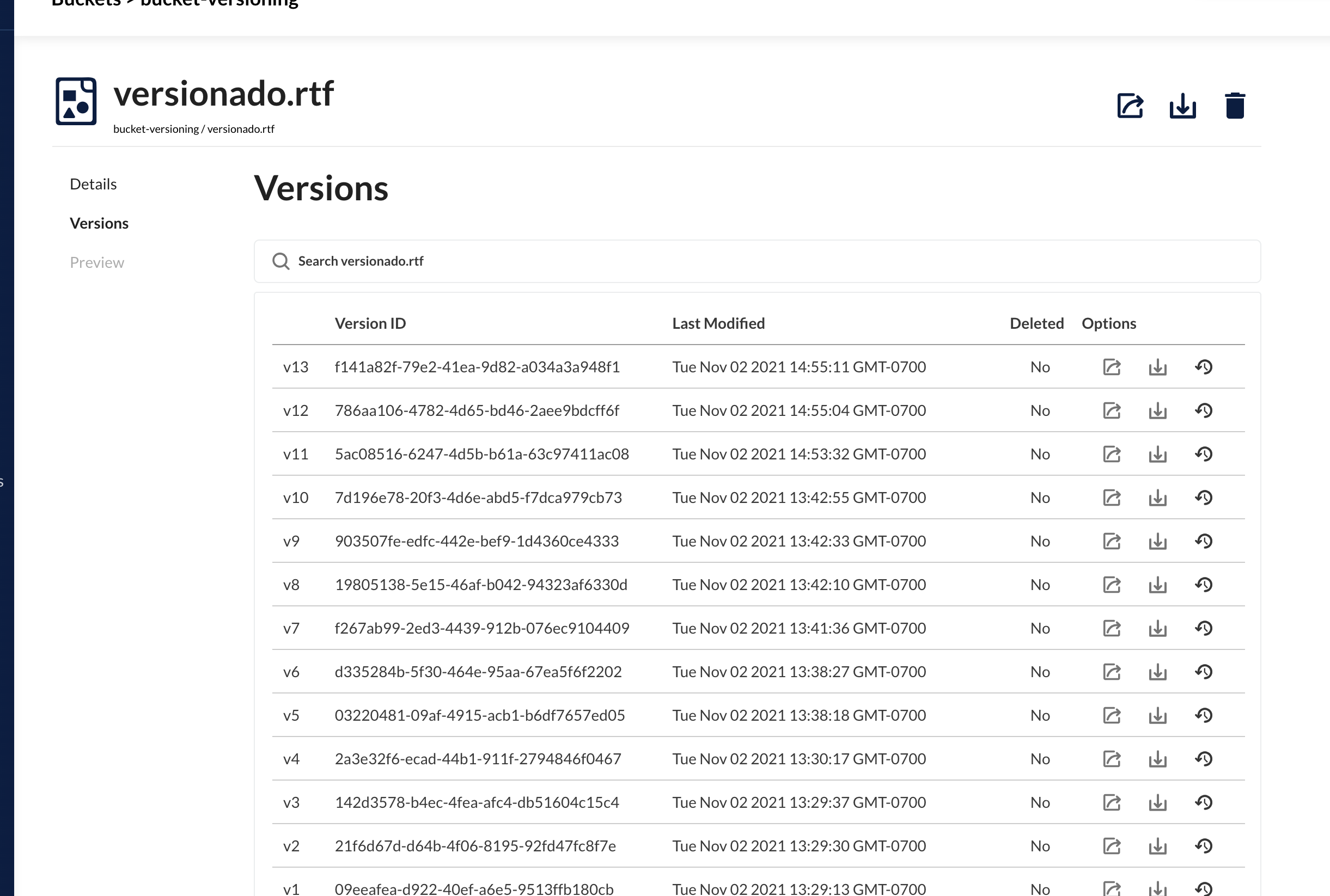Restore version v7 using the history icon

coord(1204,628)
